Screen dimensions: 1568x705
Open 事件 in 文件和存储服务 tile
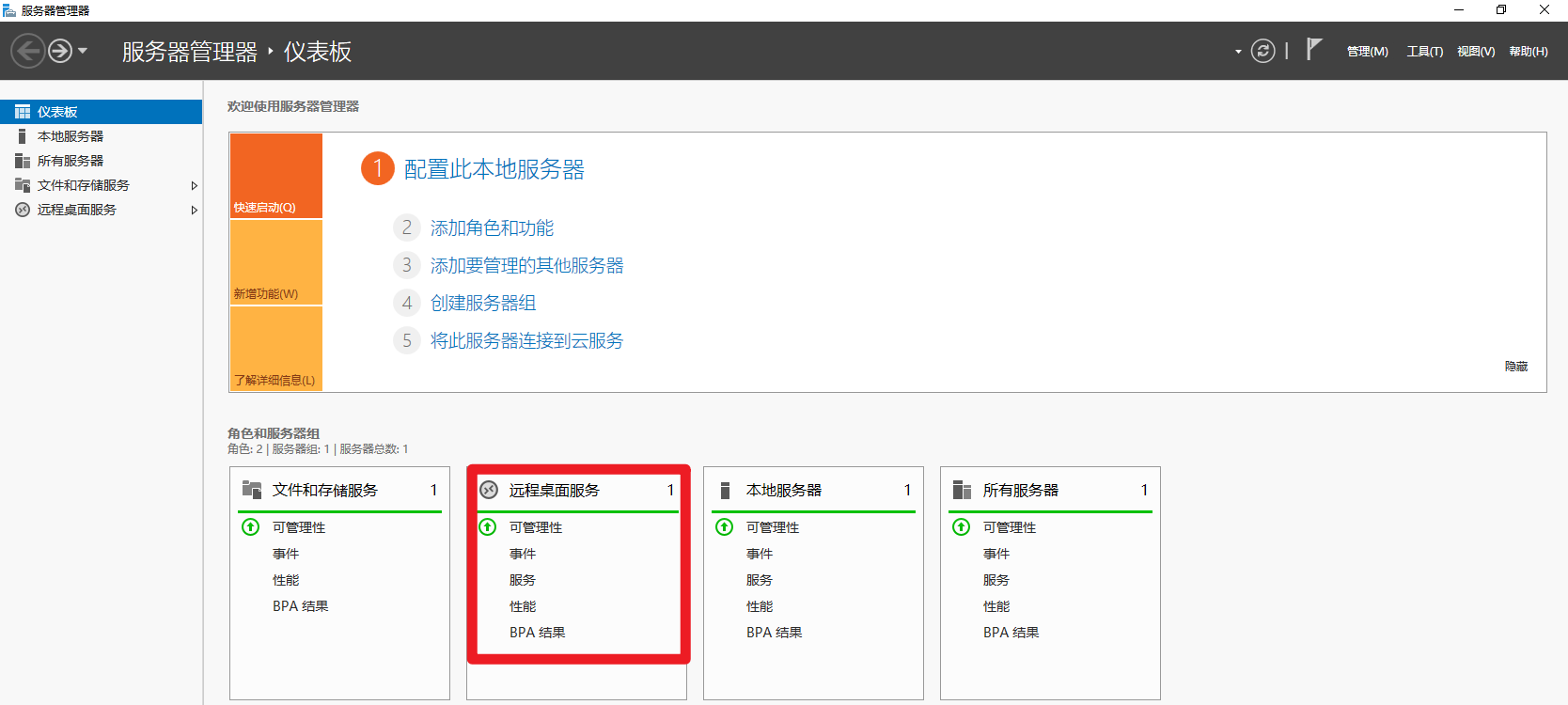(286, 554)
